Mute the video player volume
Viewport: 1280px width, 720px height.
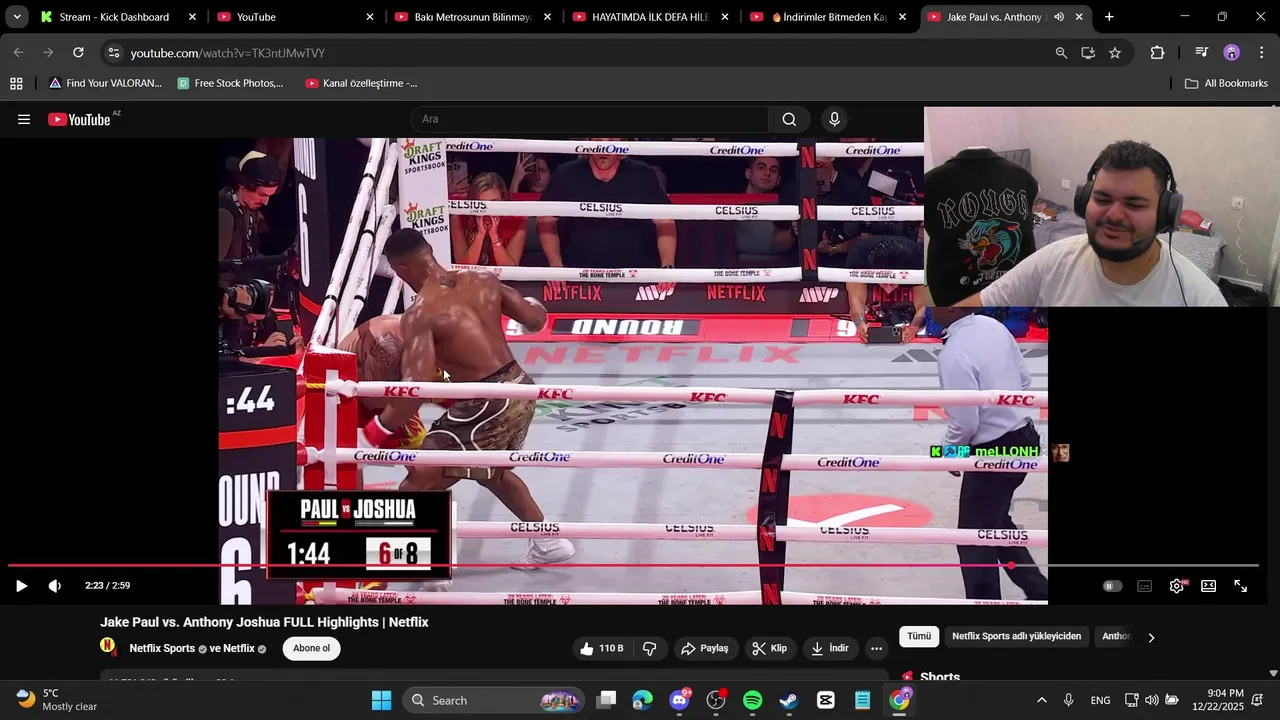(55, 586)
